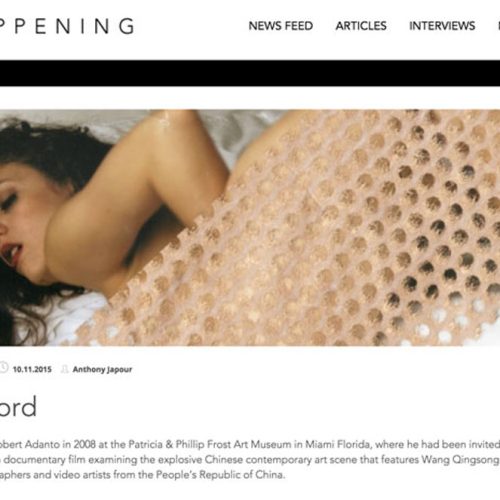Open the INTERVIEWS navigation item
This screenshot has width=500, height=500.
442,26
